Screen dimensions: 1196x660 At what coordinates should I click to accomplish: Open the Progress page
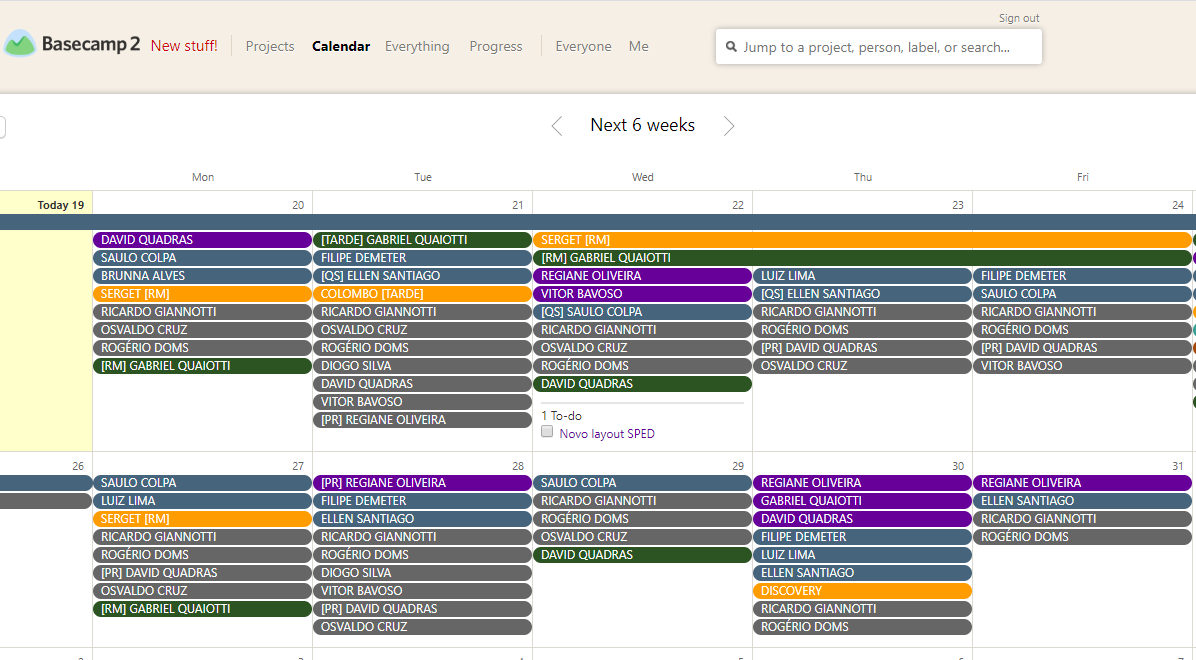pos(495,46)
